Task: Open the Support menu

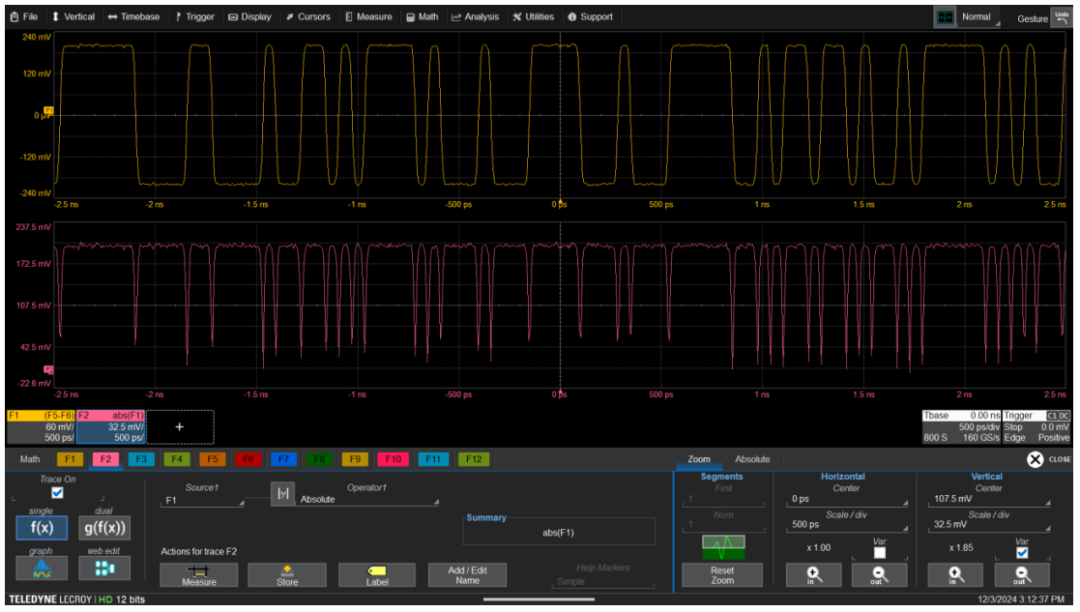Action: coord(590,17)
